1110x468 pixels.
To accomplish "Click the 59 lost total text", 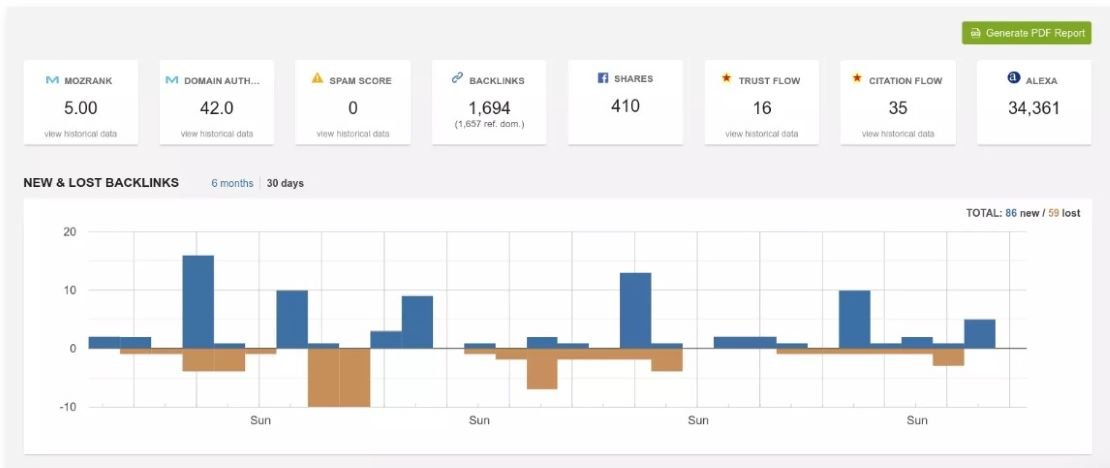I will click(x=1064, y=212).
